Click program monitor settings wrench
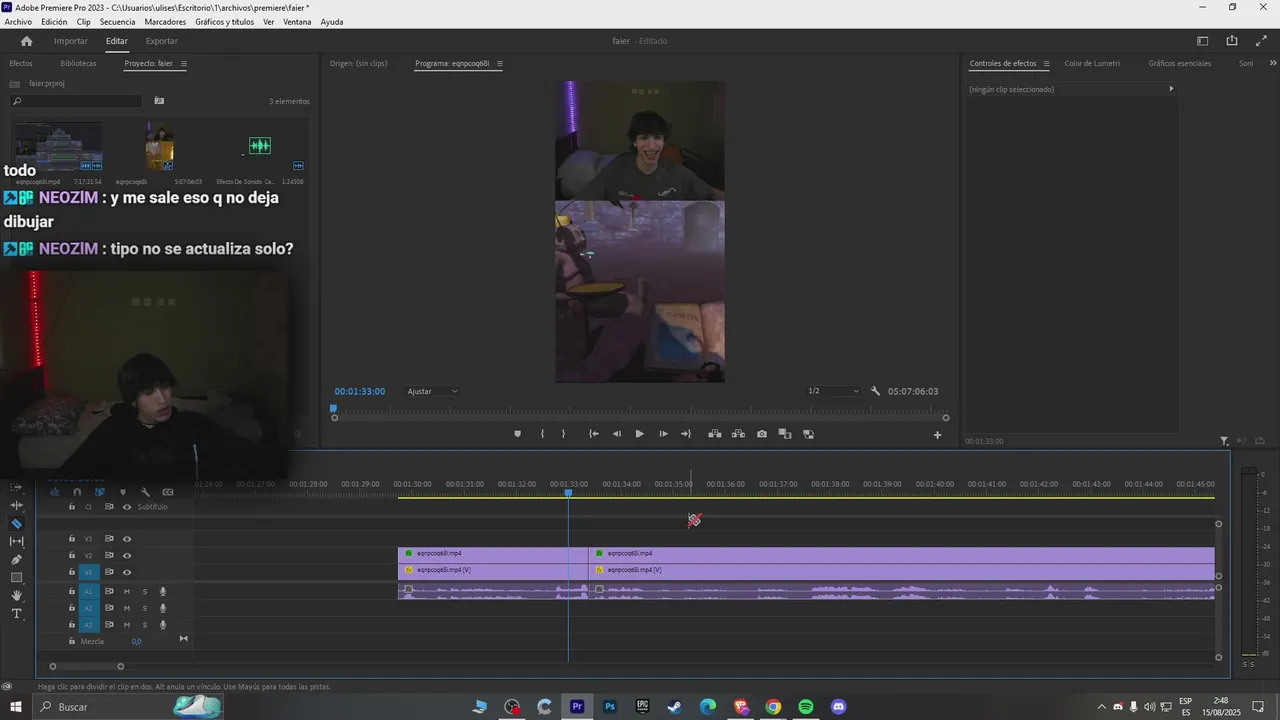1280x720 pixels. (x=876, y=391)
